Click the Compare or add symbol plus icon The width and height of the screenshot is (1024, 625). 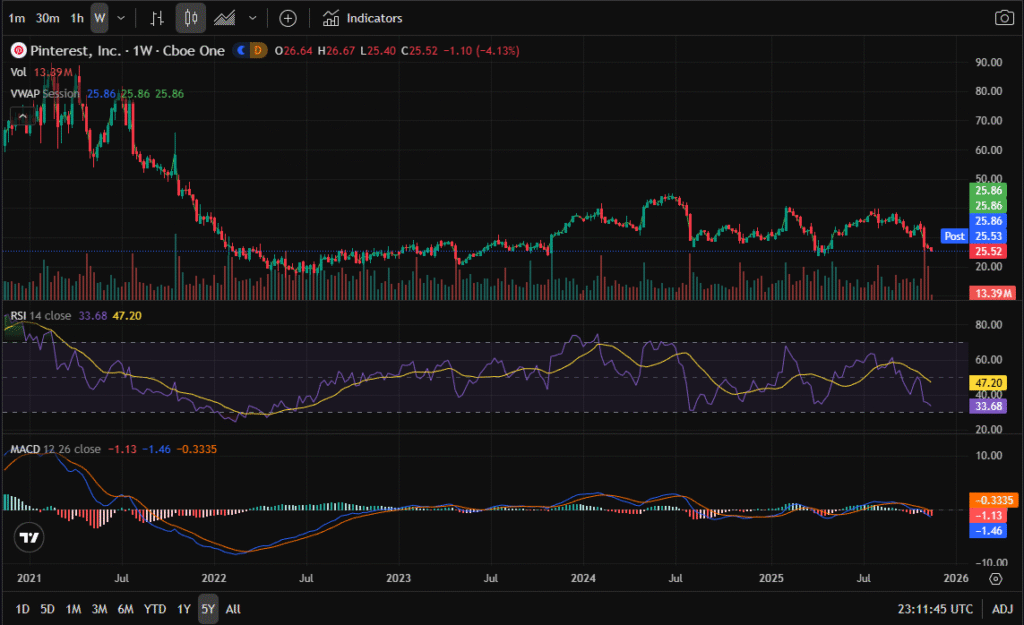coord(288,18)
